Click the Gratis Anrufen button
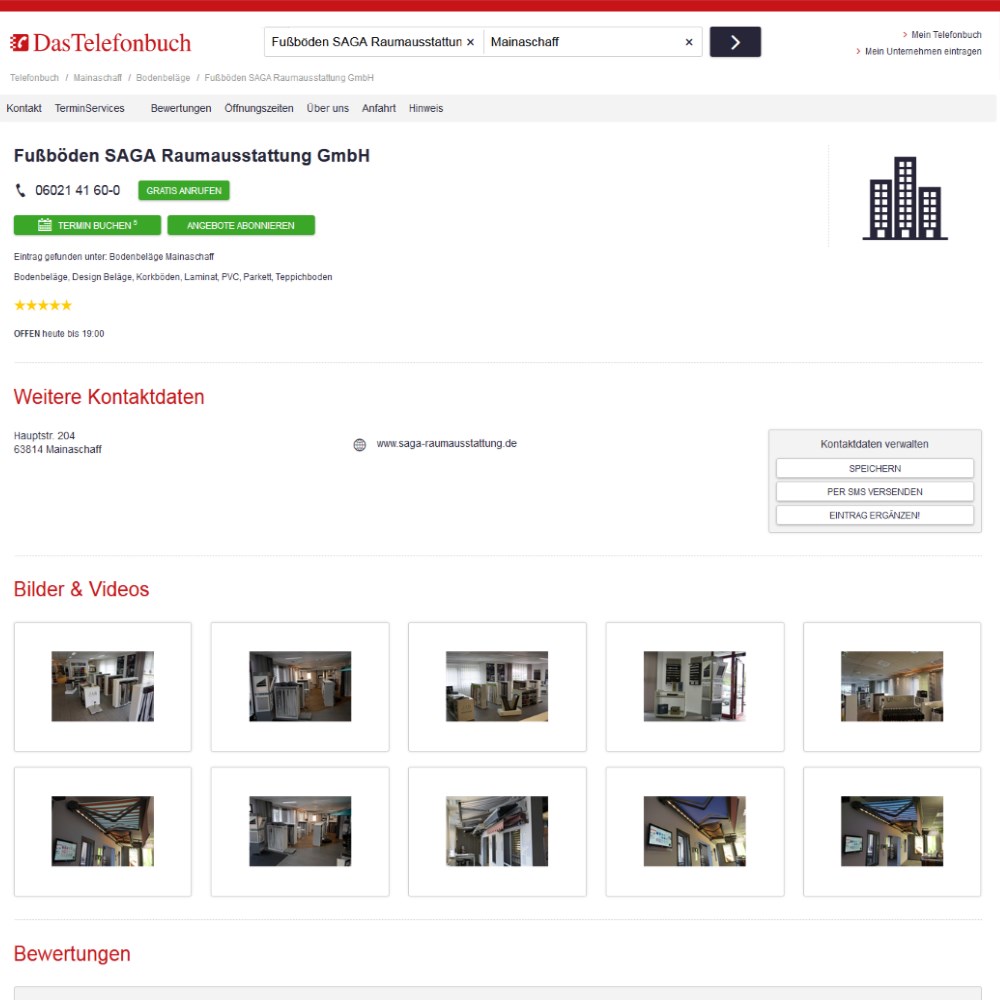The width and height of the screenshot is (1000, 1000). click(x=184, y=191)
